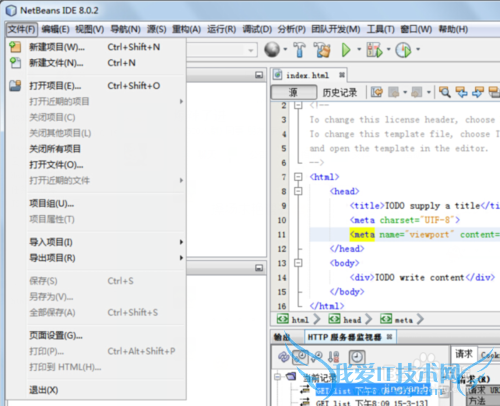Minimize the lower left panel
This screenshot has height=406, width=500.
[259, 268]
